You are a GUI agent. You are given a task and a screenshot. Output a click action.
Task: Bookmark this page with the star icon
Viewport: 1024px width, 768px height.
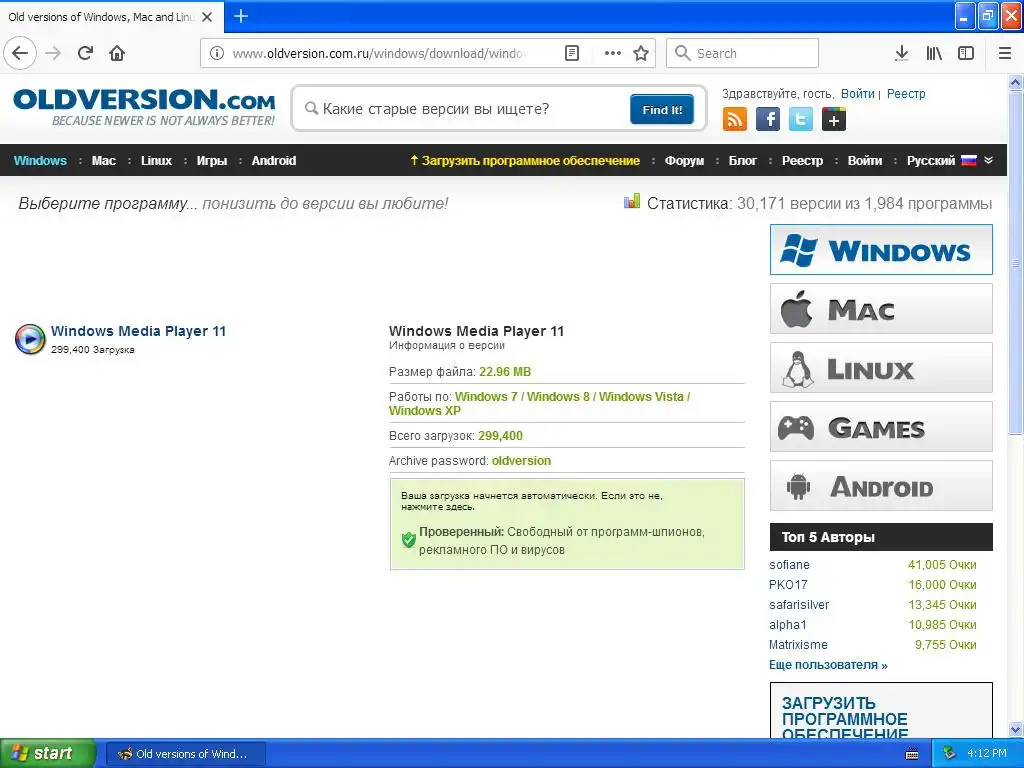coord(641,53)
